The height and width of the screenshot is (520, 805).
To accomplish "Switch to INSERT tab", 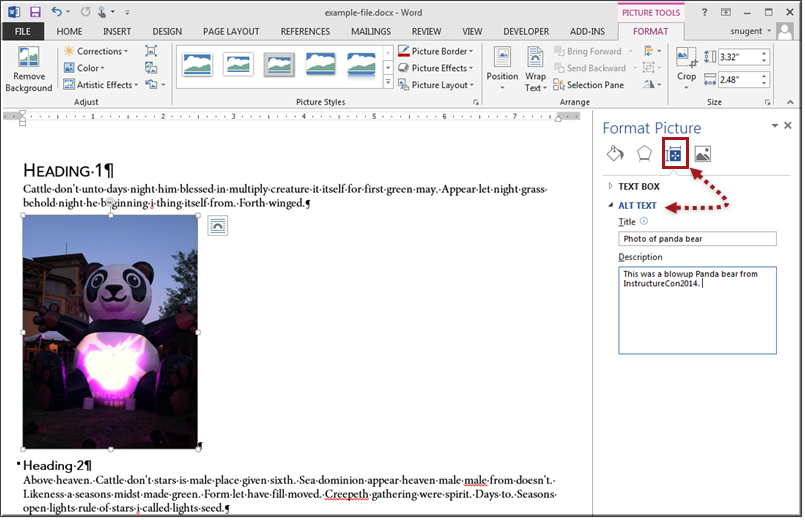I will (x=117, y=31).
